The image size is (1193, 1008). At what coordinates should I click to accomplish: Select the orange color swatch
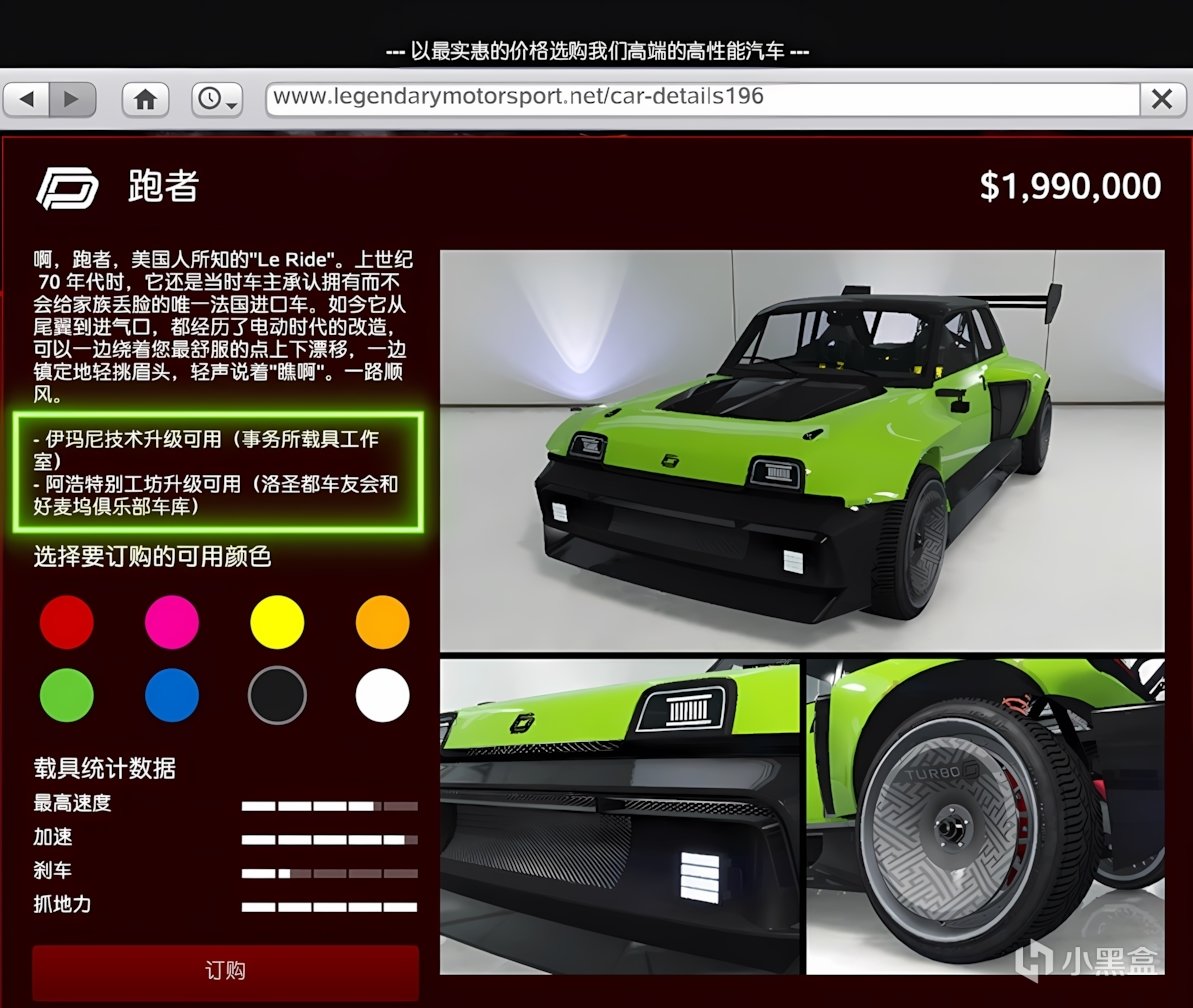(x=382, y=622)
